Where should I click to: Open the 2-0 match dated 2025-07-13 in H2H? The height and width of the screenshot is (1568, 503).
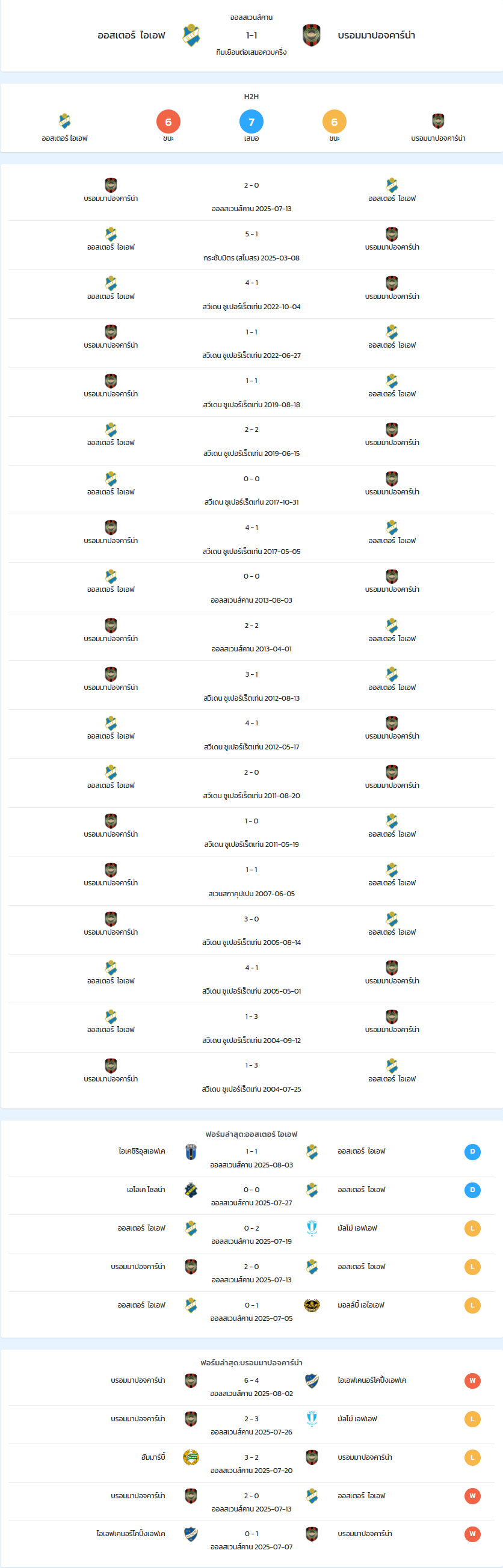251,196
